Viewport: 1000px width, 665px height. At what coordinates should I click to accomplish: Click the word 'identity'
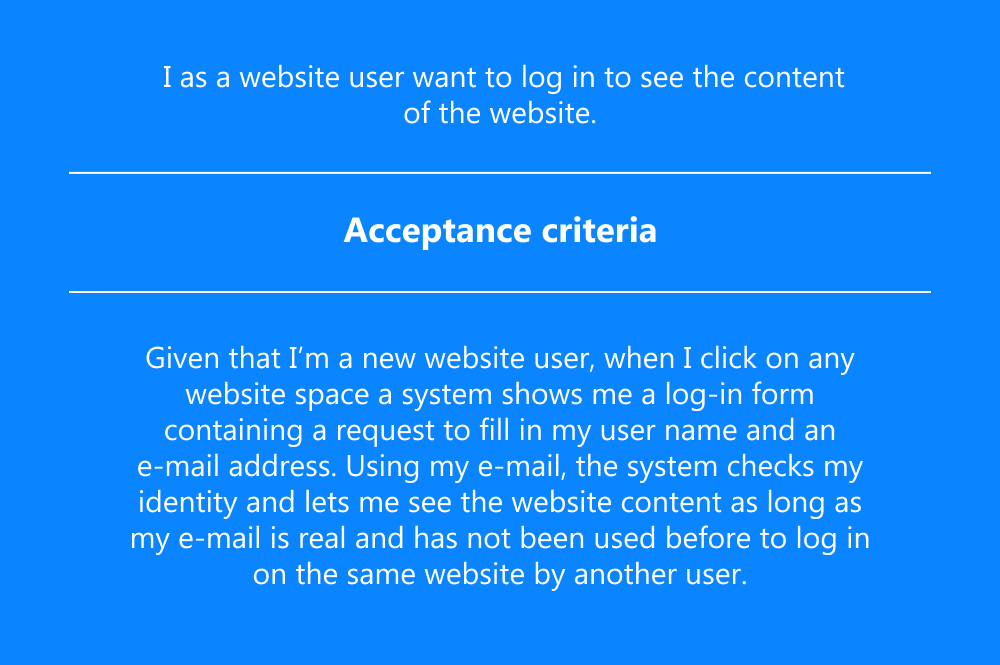click(180, 503)
